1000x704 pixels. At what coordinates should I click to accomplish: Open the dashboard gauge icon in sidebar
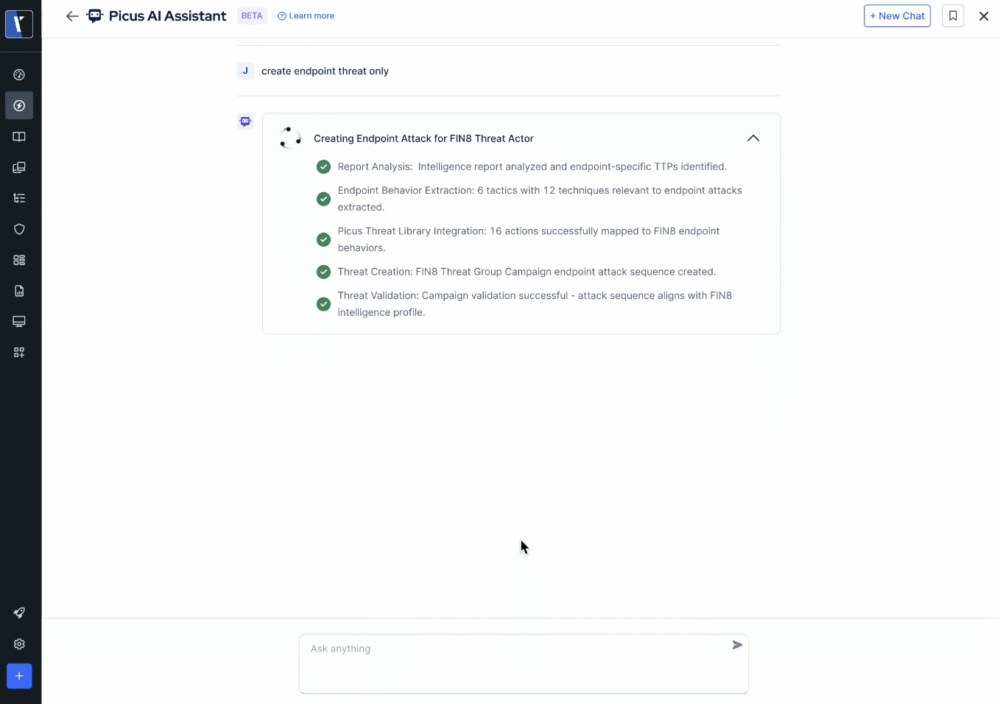(19, 75)
